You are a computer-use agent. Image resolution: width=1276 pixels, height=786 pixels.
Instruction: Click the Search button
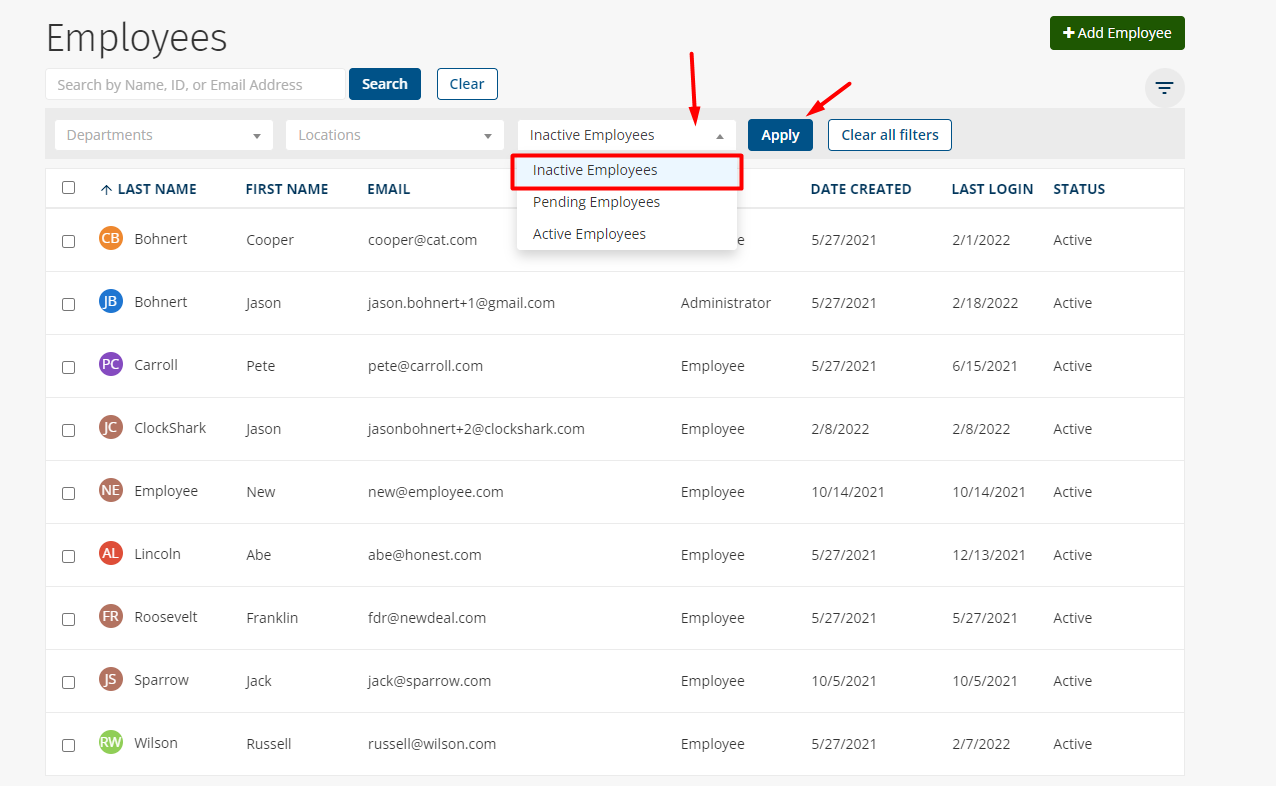point(385,84)
